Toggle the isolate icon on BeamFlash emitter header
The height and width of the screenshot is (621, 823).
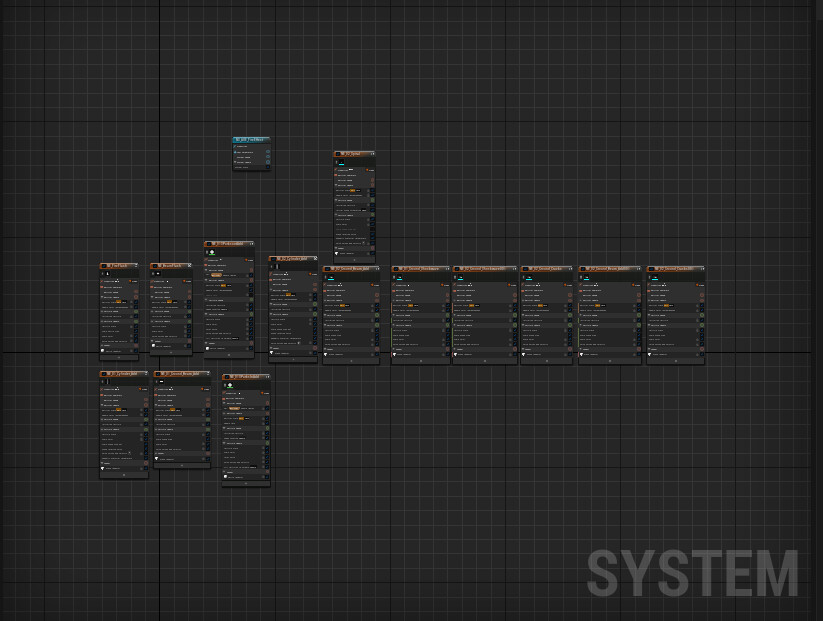189,266
